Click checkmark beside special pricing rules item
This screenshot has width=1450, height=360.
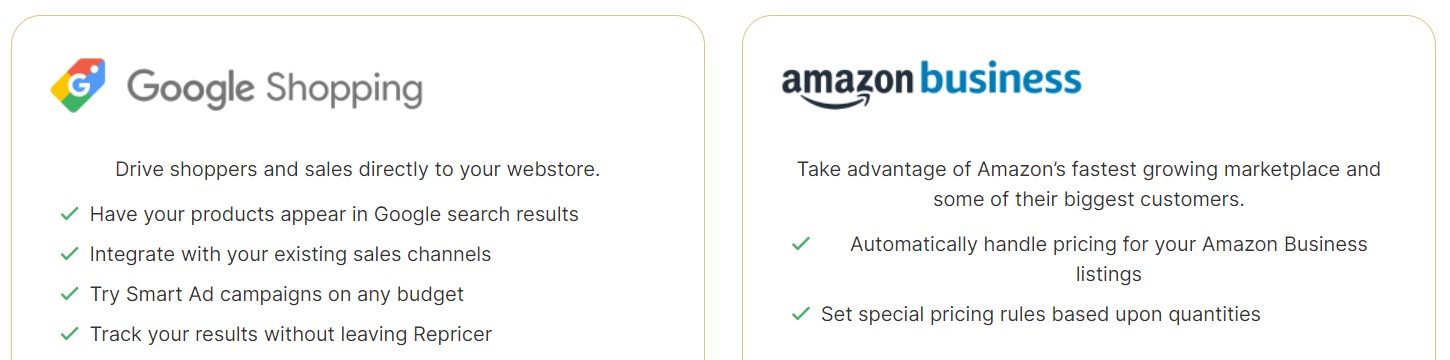pos(800,314)
